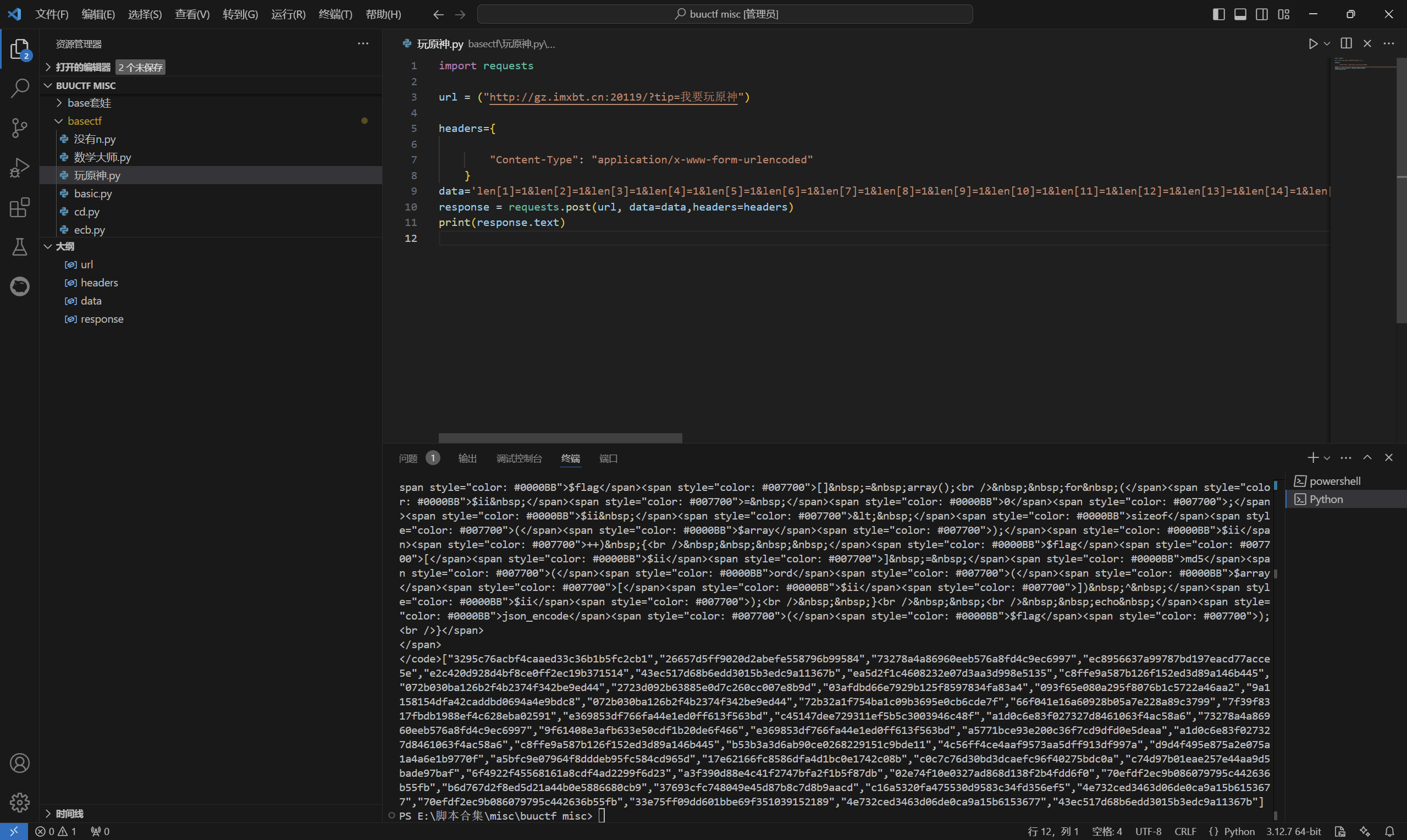
Task: Toggle secondary side bar visibility
Action: click(x=1262, y=14)
